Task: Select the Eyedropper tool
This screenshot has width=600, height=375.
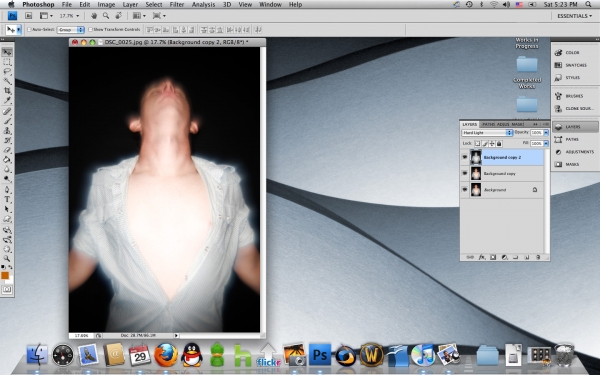Action: (x=7, y=100)
